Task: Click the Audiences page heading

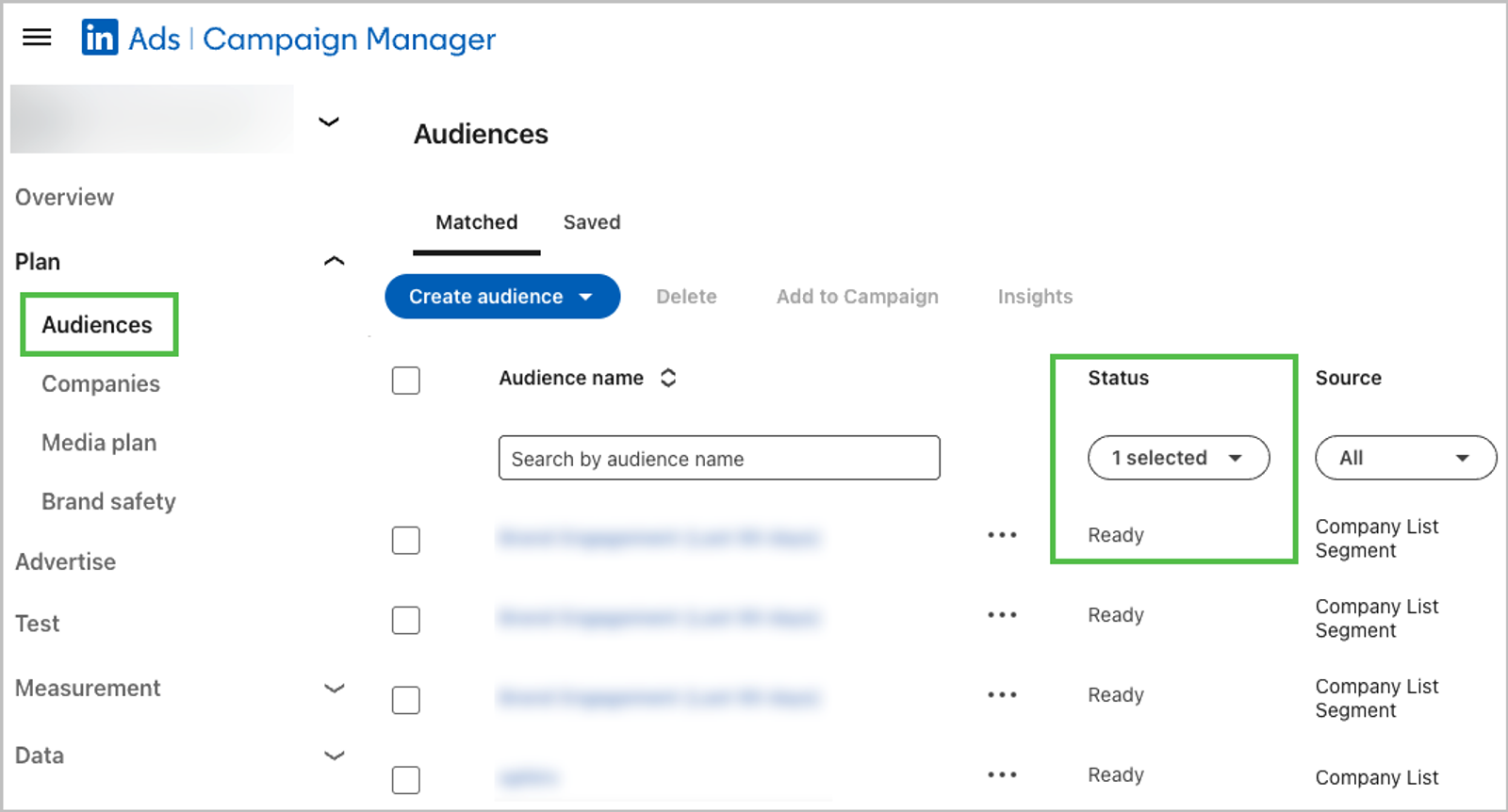Action: 481,135
